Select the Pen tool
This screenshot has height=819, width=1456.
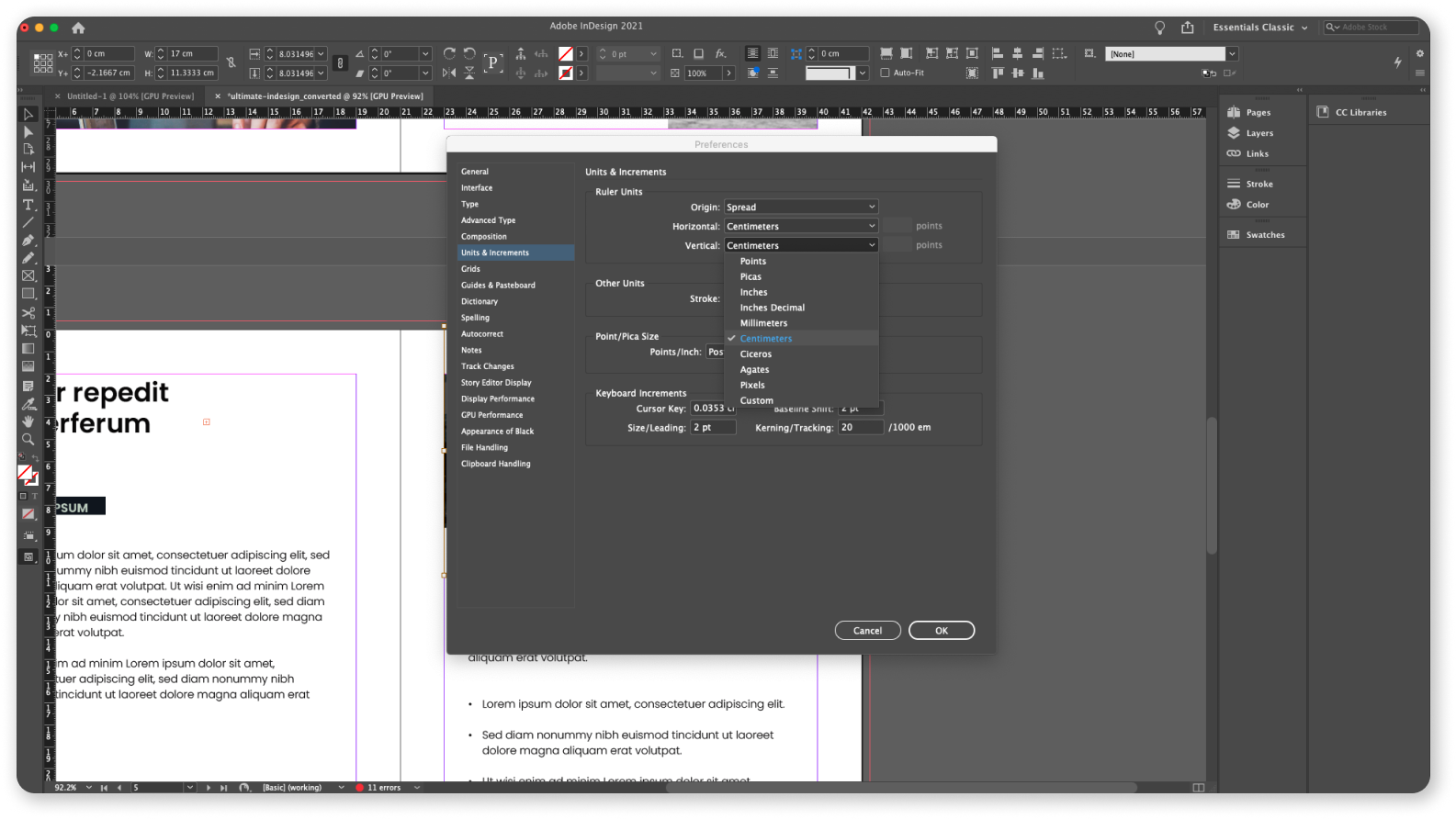(28, 241)
